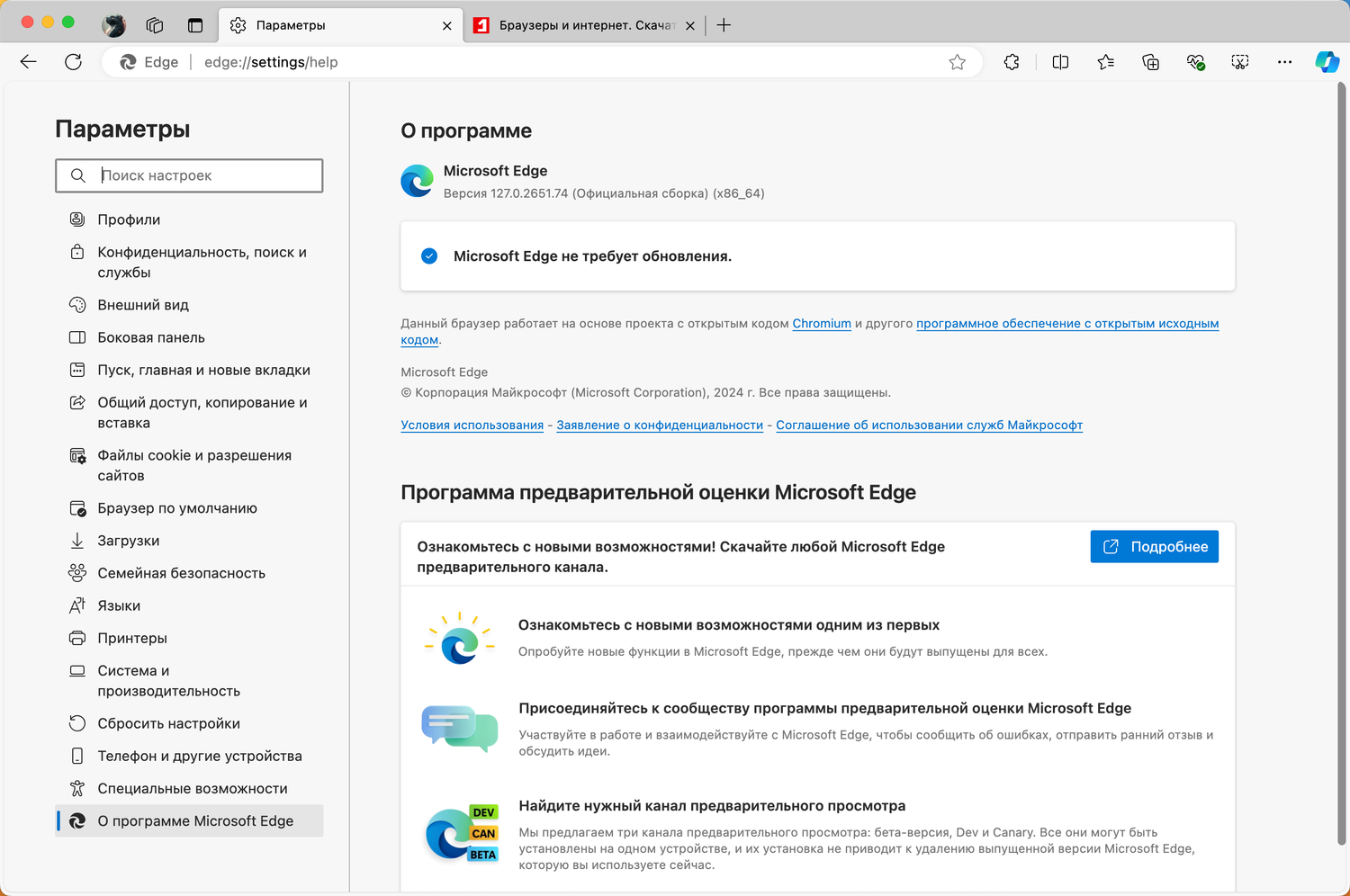Click the Подробнее button
The image size is (1350, 896).
point(1154,547)
